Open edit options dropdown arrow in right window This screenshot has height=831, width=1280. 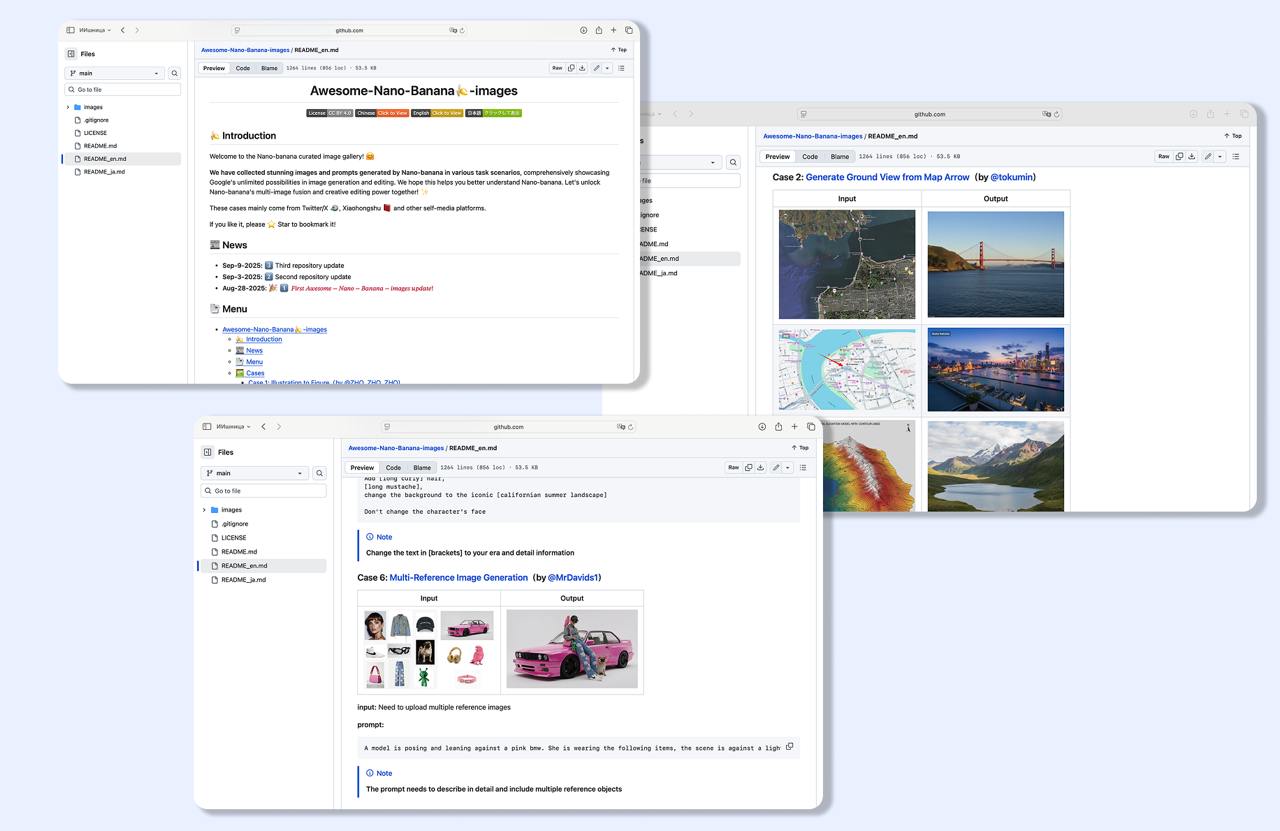tap(1221, 156)
